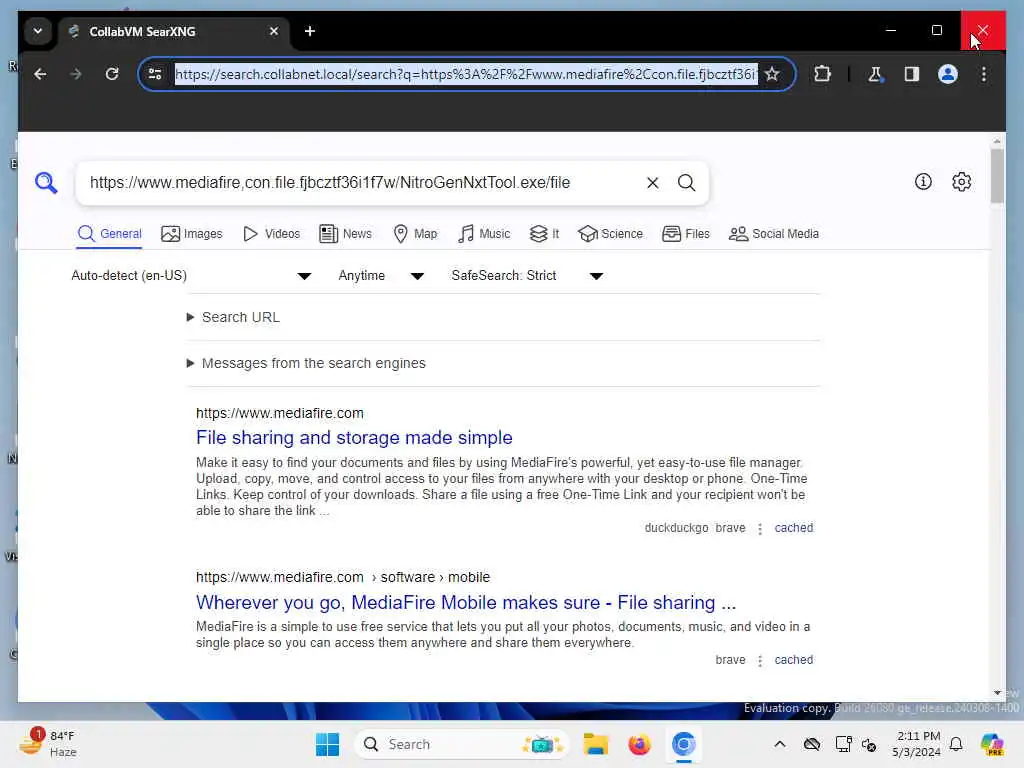Switch to the Social Media category
The image size is (1024, 768).
point(774,234)
